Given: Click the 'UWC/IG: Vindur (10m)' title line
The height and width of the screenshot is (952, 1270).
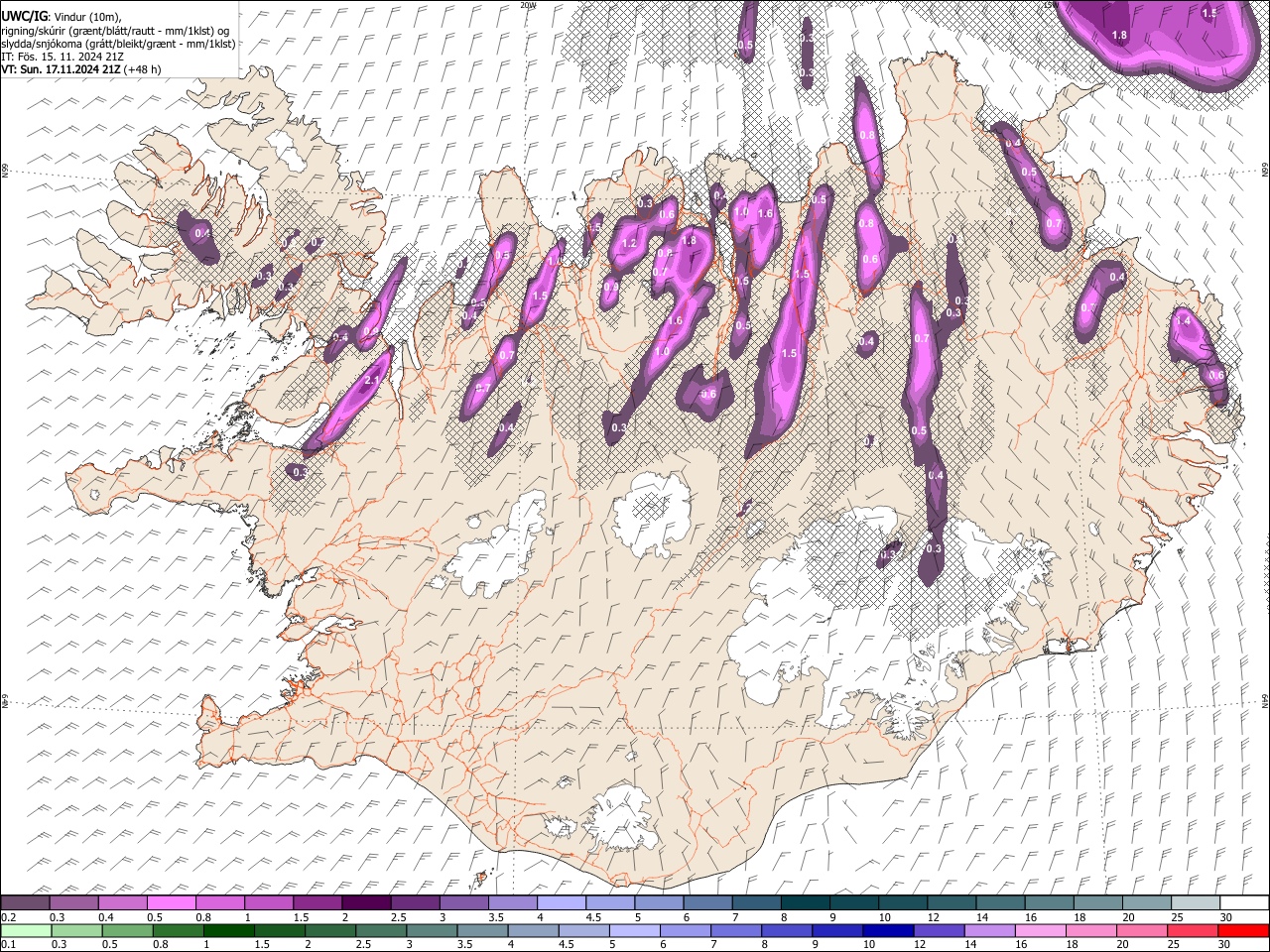Looking at the screenshot, I should coord(61,17).
